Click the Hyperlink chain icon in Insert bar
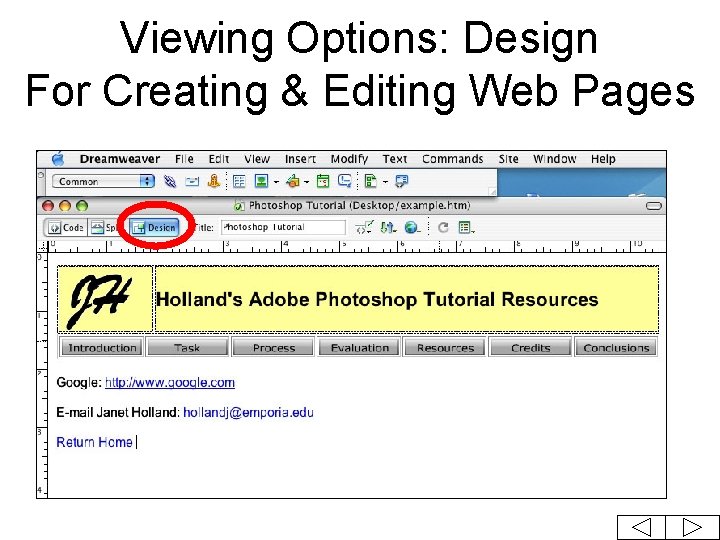The image size is (720, 540). coord(170,181)
